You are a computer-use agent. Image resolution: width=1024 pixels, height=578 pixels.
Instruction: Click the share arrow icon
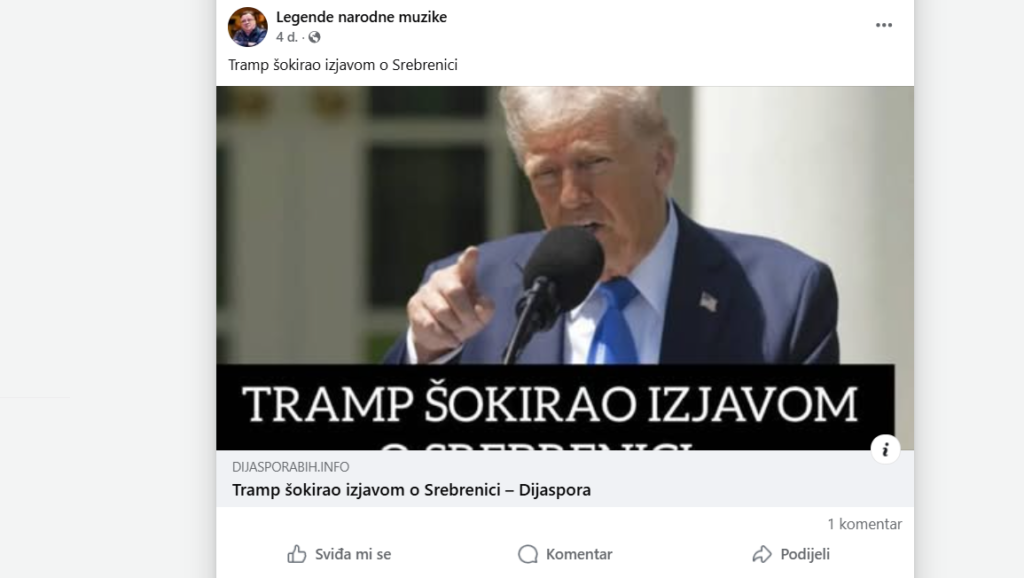761,554
